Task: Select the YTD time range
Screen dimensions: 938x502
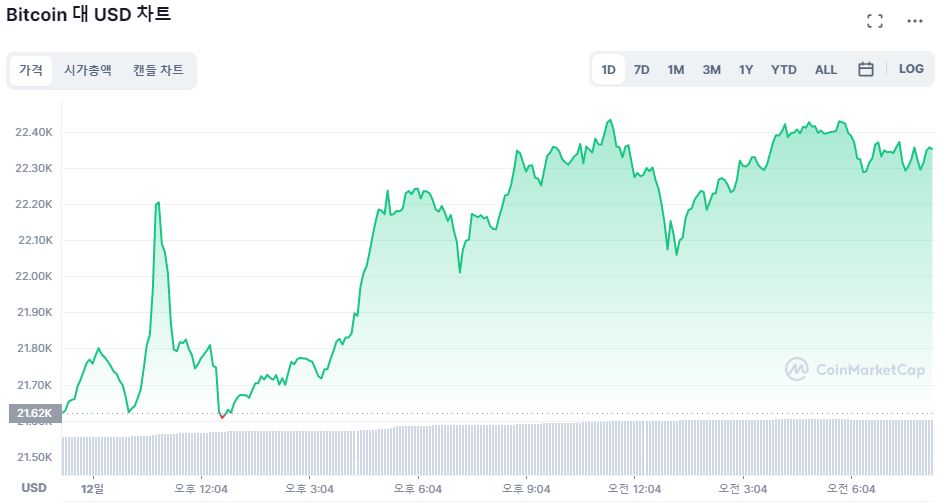Action: pyautogui.click(x=784, y=70)
